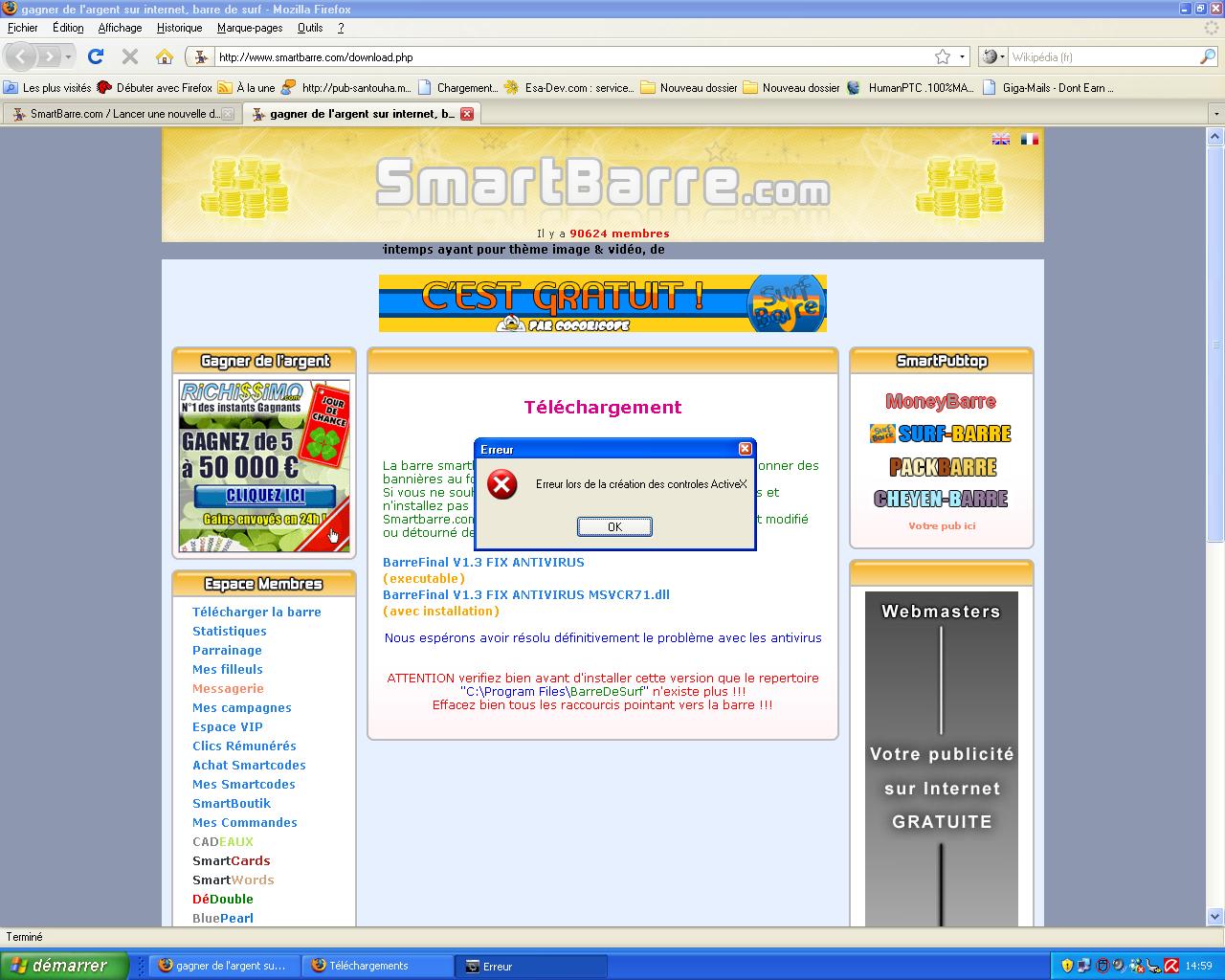Open the 'Clics Rémunérés' link
This screenshot has width=1225, height=980.
pyautogui.click(x=244, y=746)
